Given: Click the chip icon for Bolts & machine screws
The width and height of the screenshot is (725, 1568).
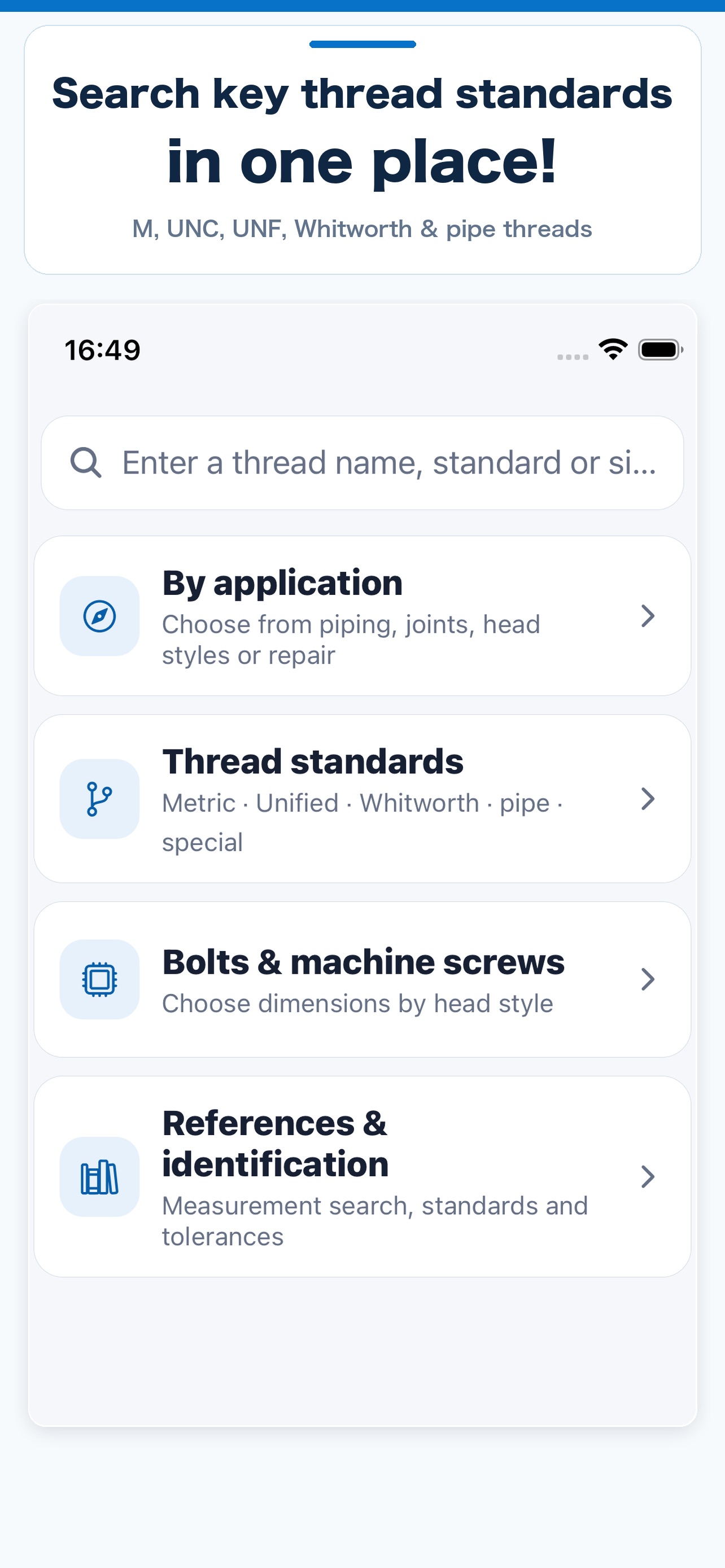Looking at the screenshot, I should (99, 979).
